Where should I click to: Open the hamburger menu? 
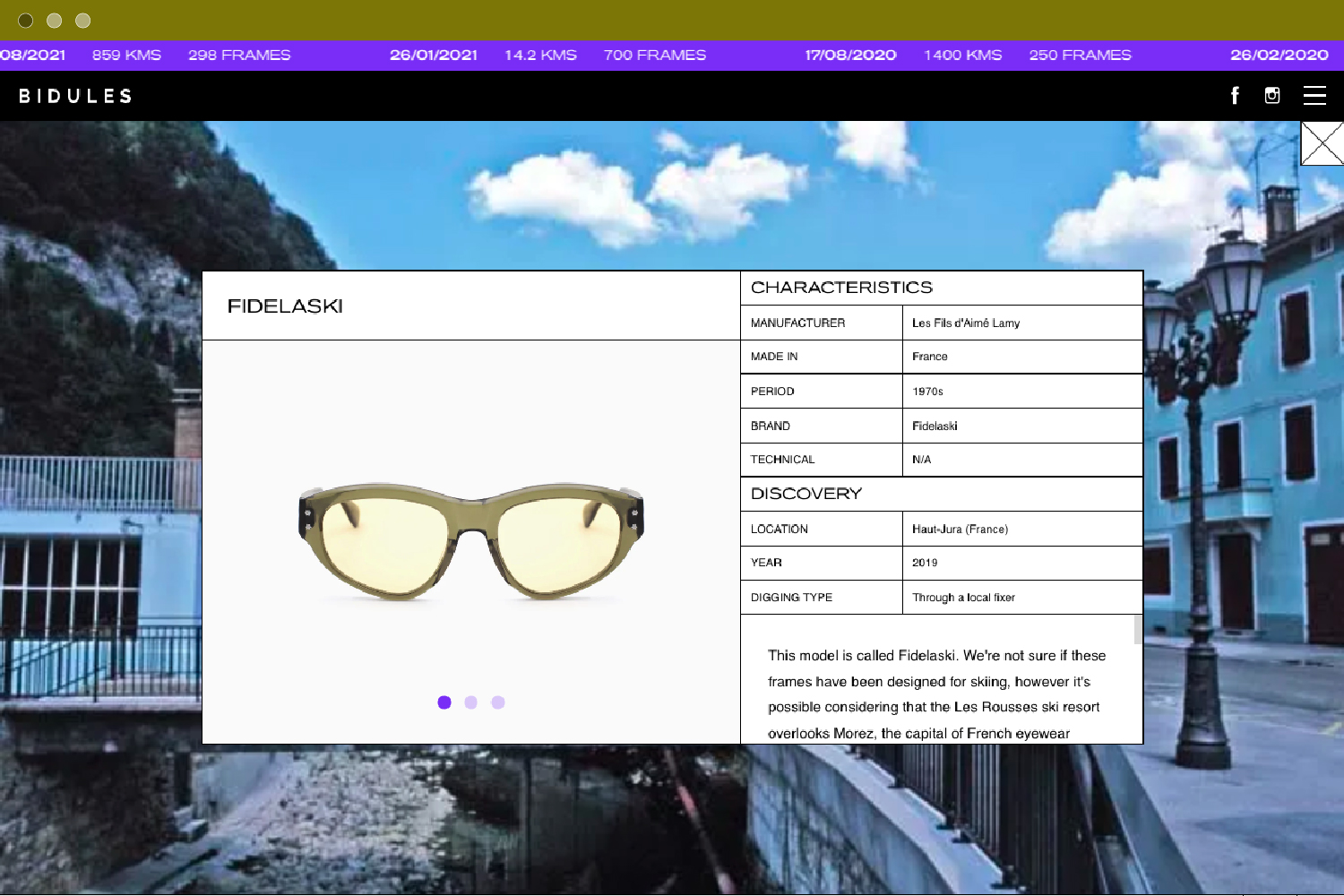point(1314,95)
